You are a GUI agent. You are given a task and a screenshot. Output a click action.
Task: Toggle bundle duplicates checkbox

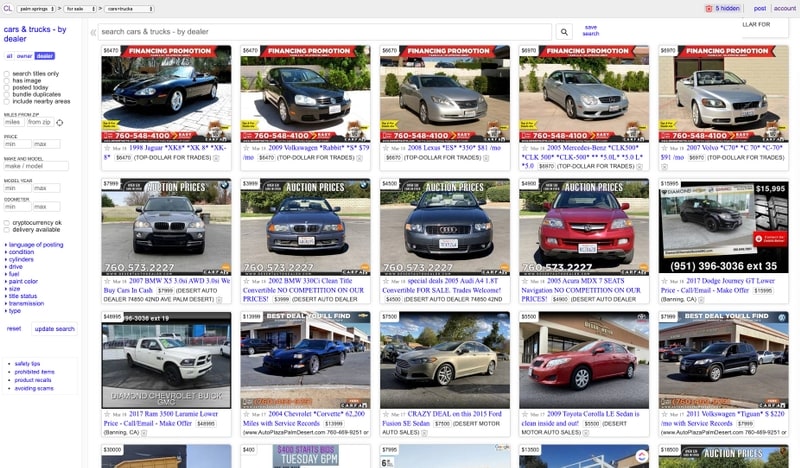[7, 94]
